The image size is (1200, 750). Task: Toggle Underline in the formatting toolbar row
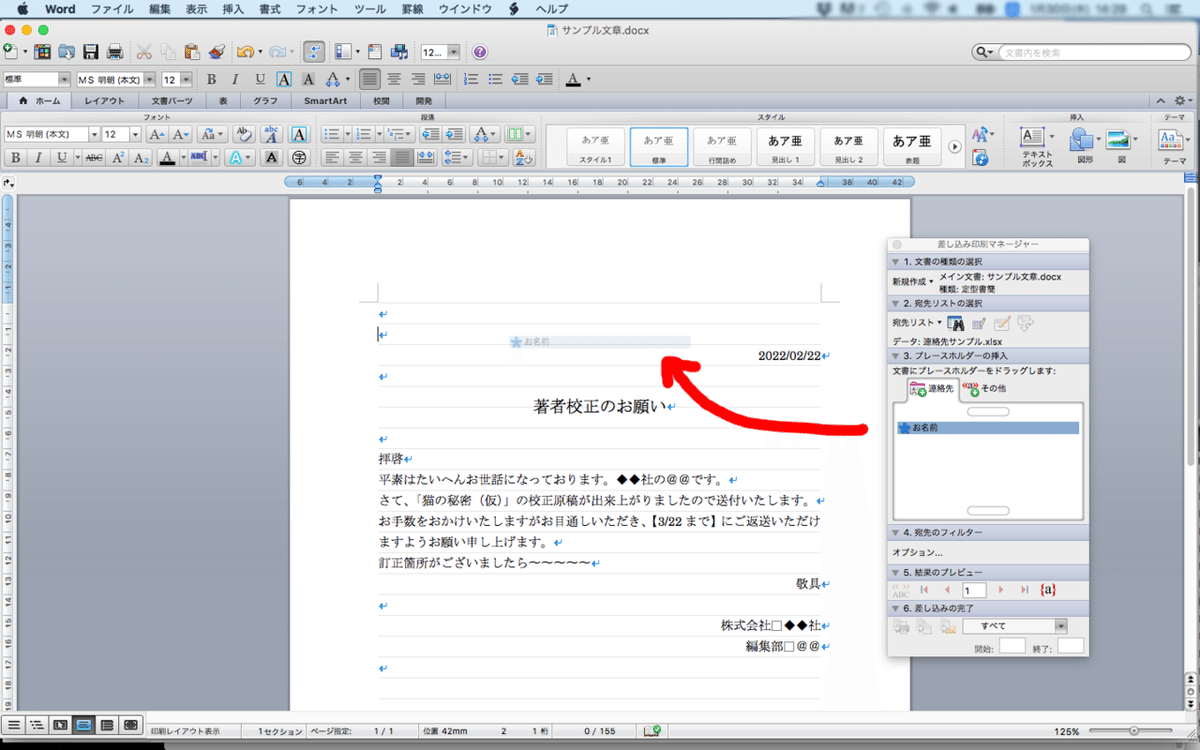[260, 79]
